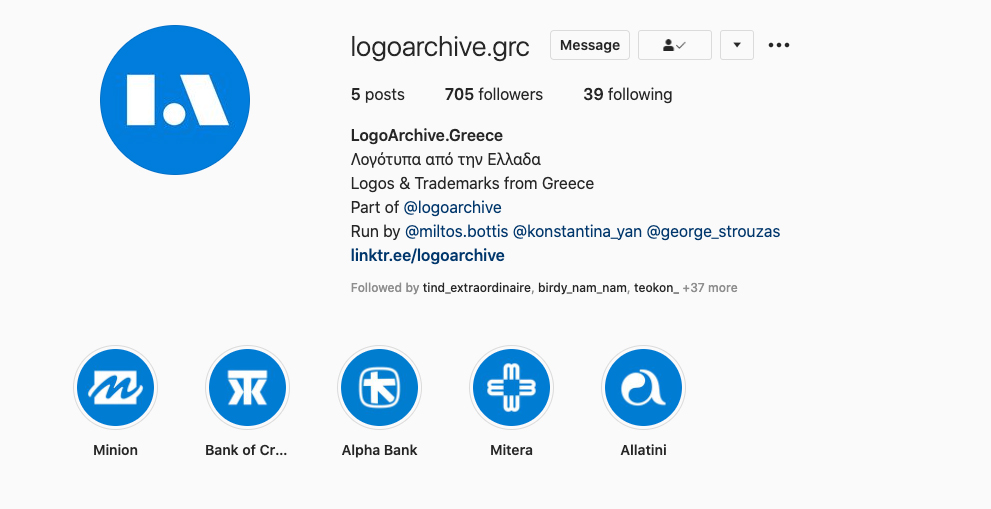Image resolution: width=991 pixels, height=509 pixels.
Task: Toggle the following status person-check button
Action: (x=674, y=45)
